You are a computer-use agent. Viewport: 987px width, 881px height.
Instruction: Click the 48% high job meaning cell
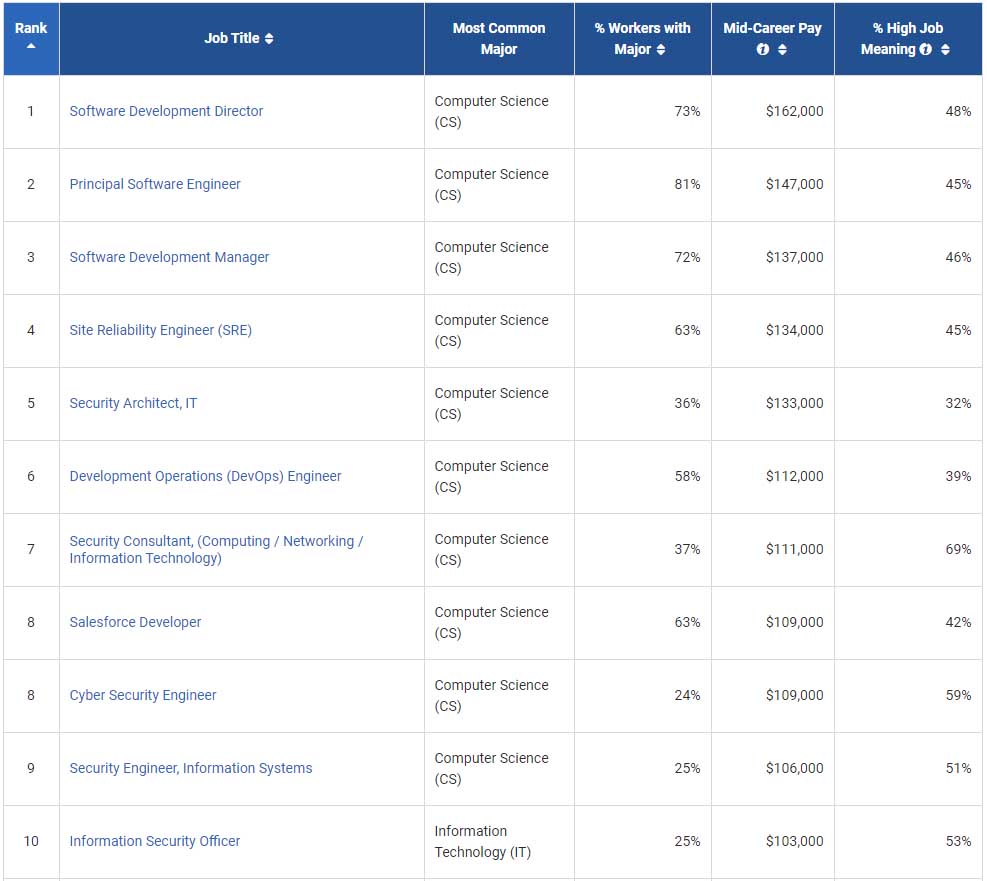pyautogui.click(x=908, y=111)
